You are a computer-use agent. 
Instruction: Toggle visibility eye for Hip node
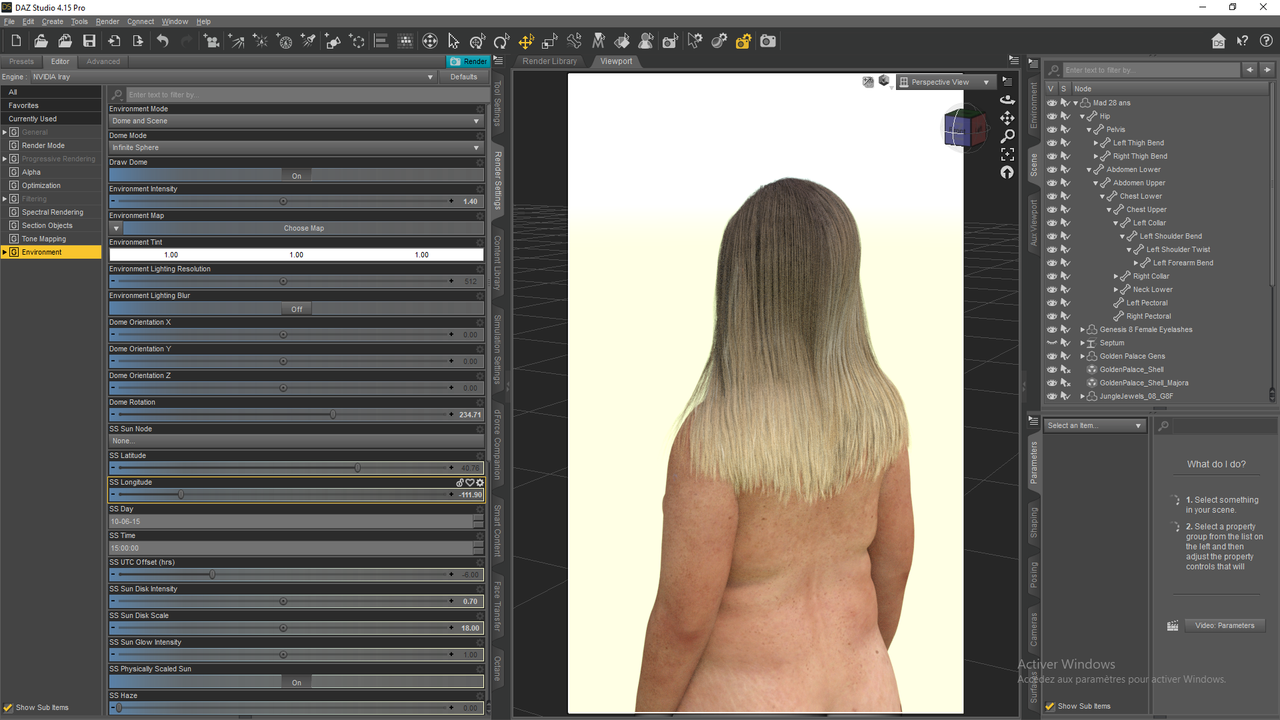click(1052, 116)
